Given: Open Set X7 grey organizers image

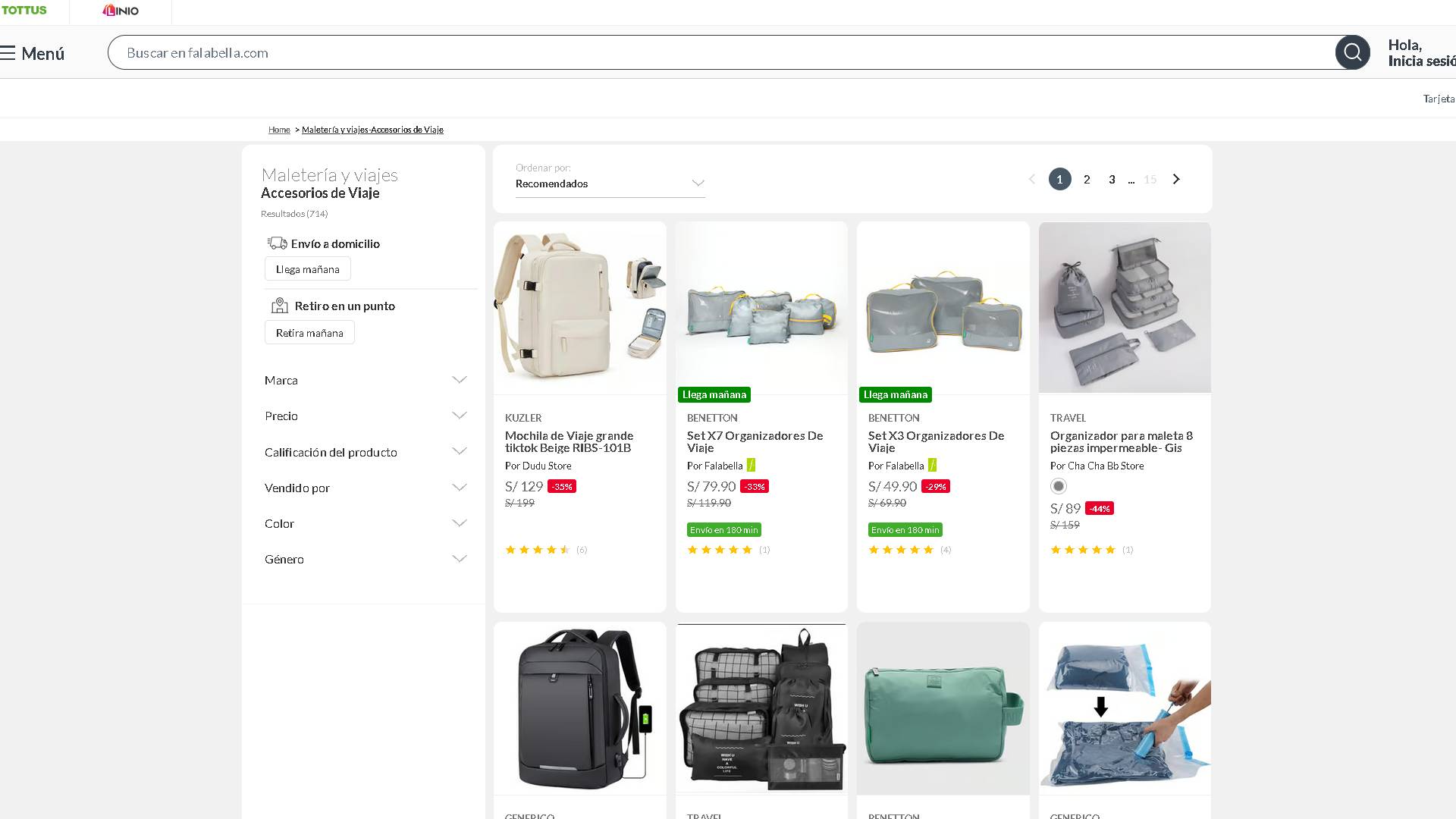Looking at the screenshot, I should point(761,308).
